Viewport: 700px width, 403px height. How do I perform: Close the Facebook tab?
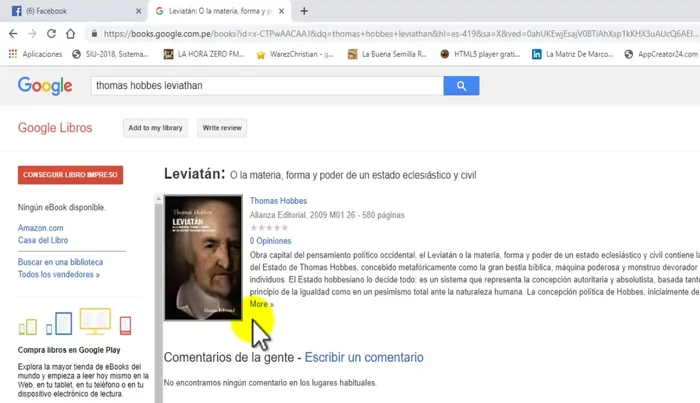coord(138,11)
